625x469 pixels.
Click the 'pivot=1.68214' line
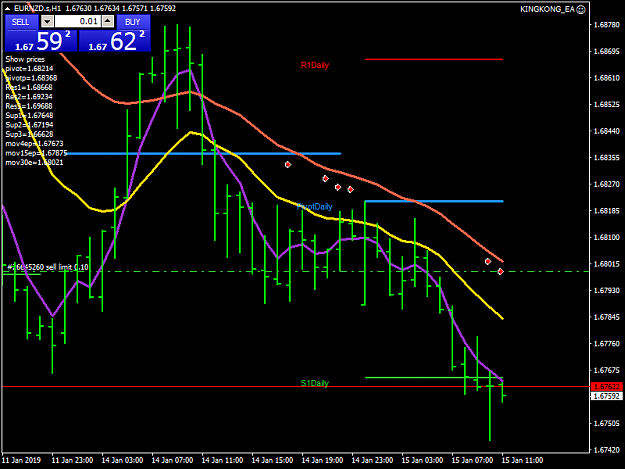point(29,69)
